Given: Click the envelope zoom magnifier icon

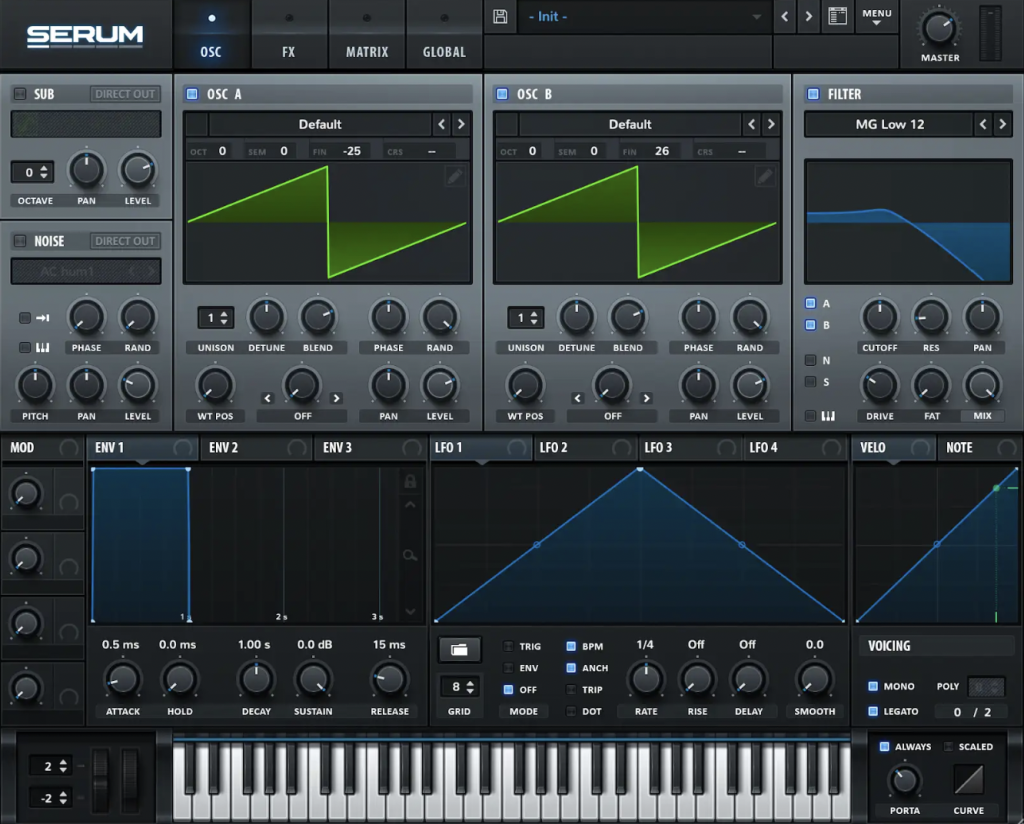Looking at the screenshot, I should pyautogui.click(x=410, y=556).
